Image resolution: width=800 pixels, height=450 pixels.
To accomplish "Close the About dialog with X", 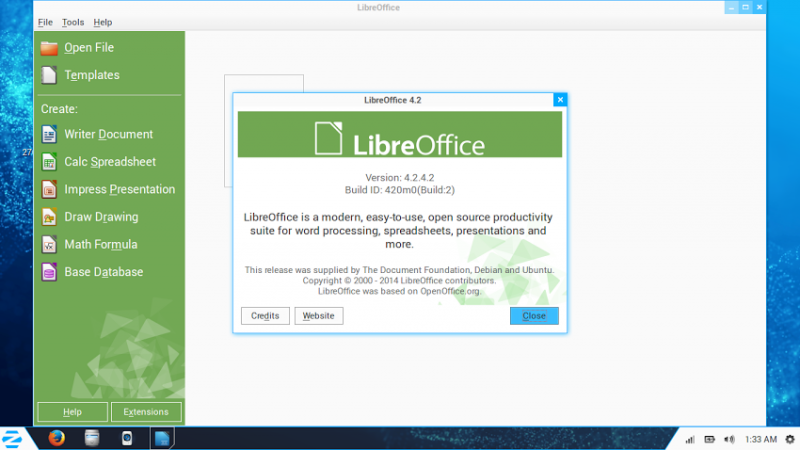I will pyautogui.click(x=560, y=99).
